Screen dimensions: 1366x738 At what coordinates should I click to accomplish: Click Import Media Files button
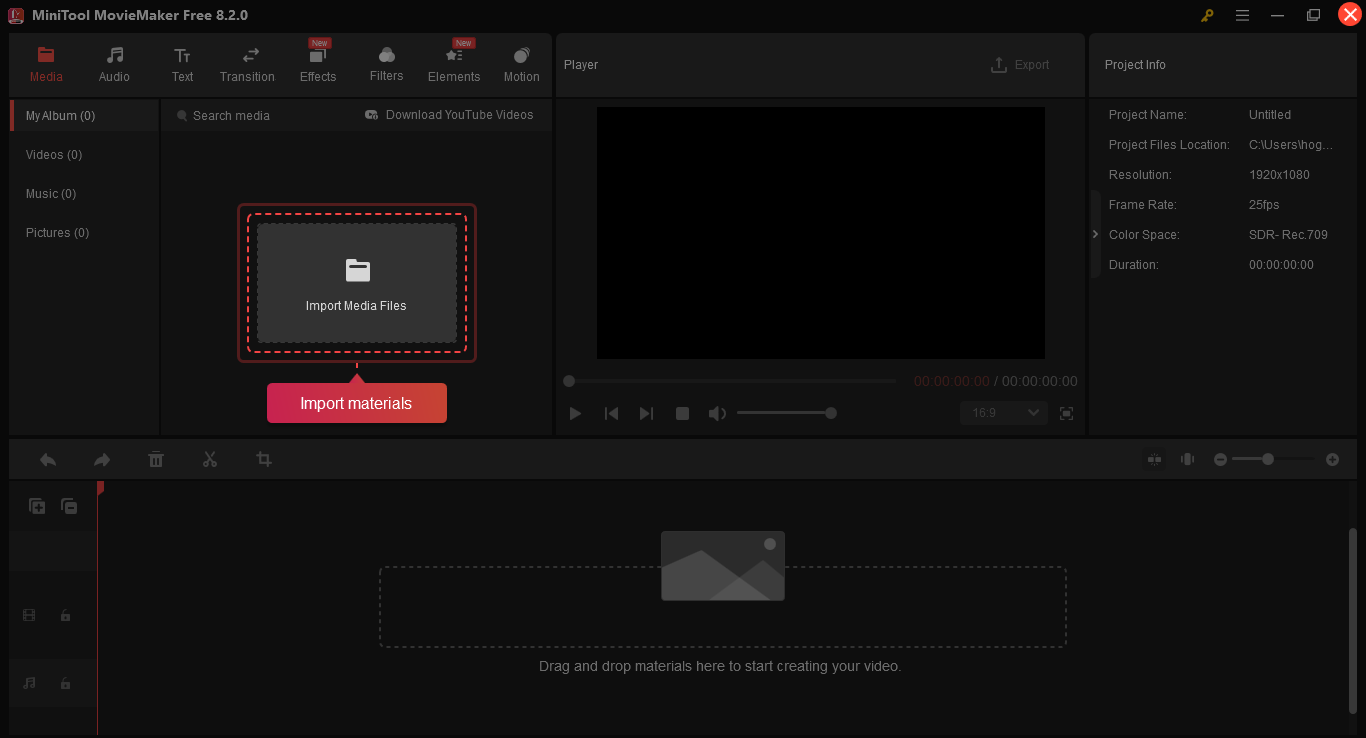click(x=357, y=283)
